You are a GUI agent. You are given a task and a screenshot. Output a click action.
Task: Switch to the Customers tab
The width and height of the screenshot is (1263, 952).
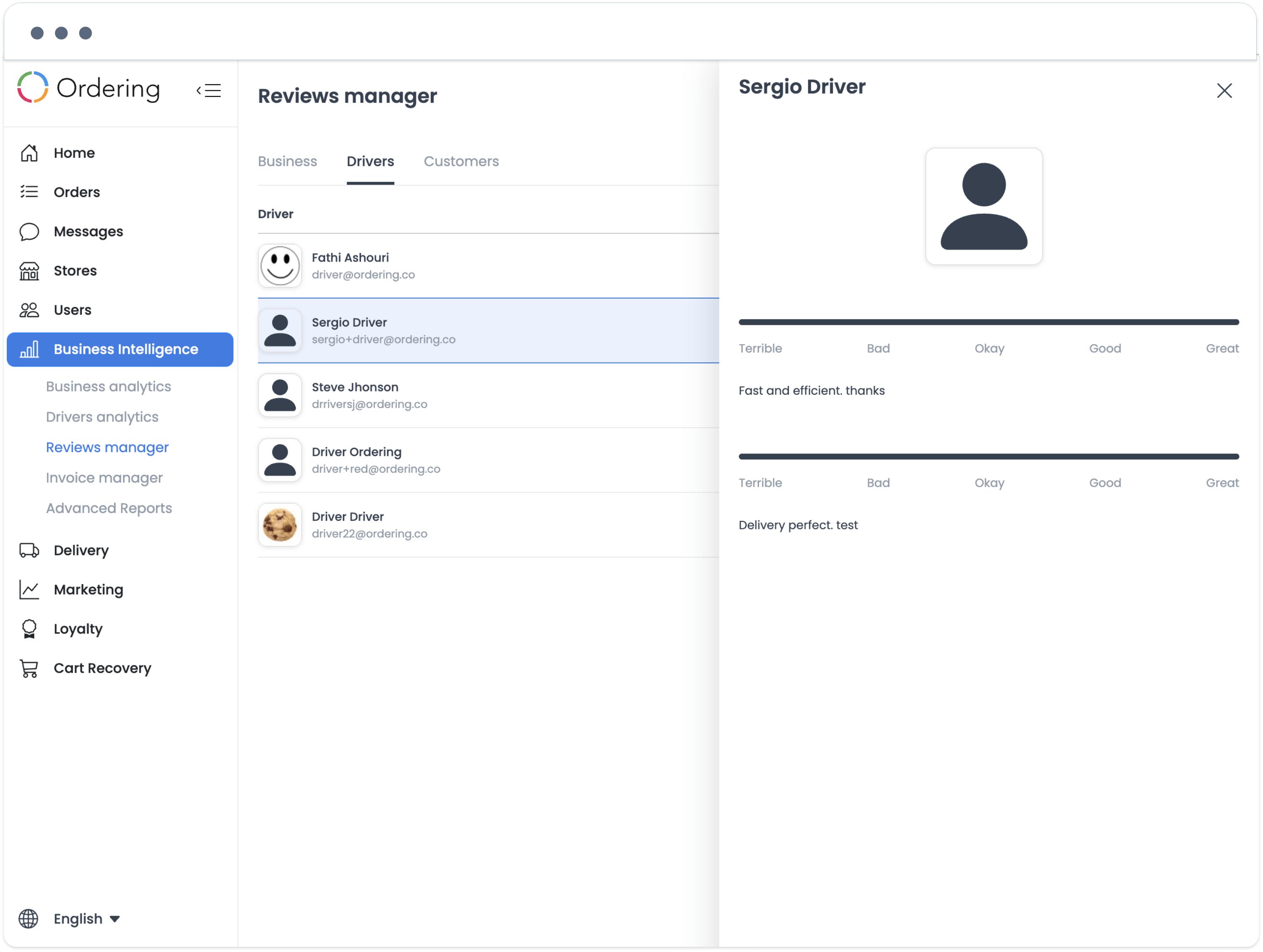point(461,161)
